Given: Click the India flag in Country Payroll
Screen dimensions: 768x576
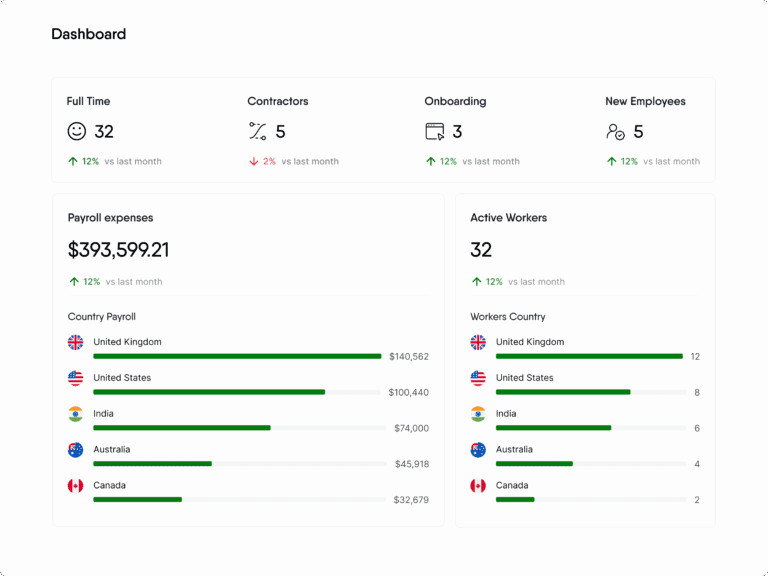Looking at the screenshot, I should tap(75, 414).
